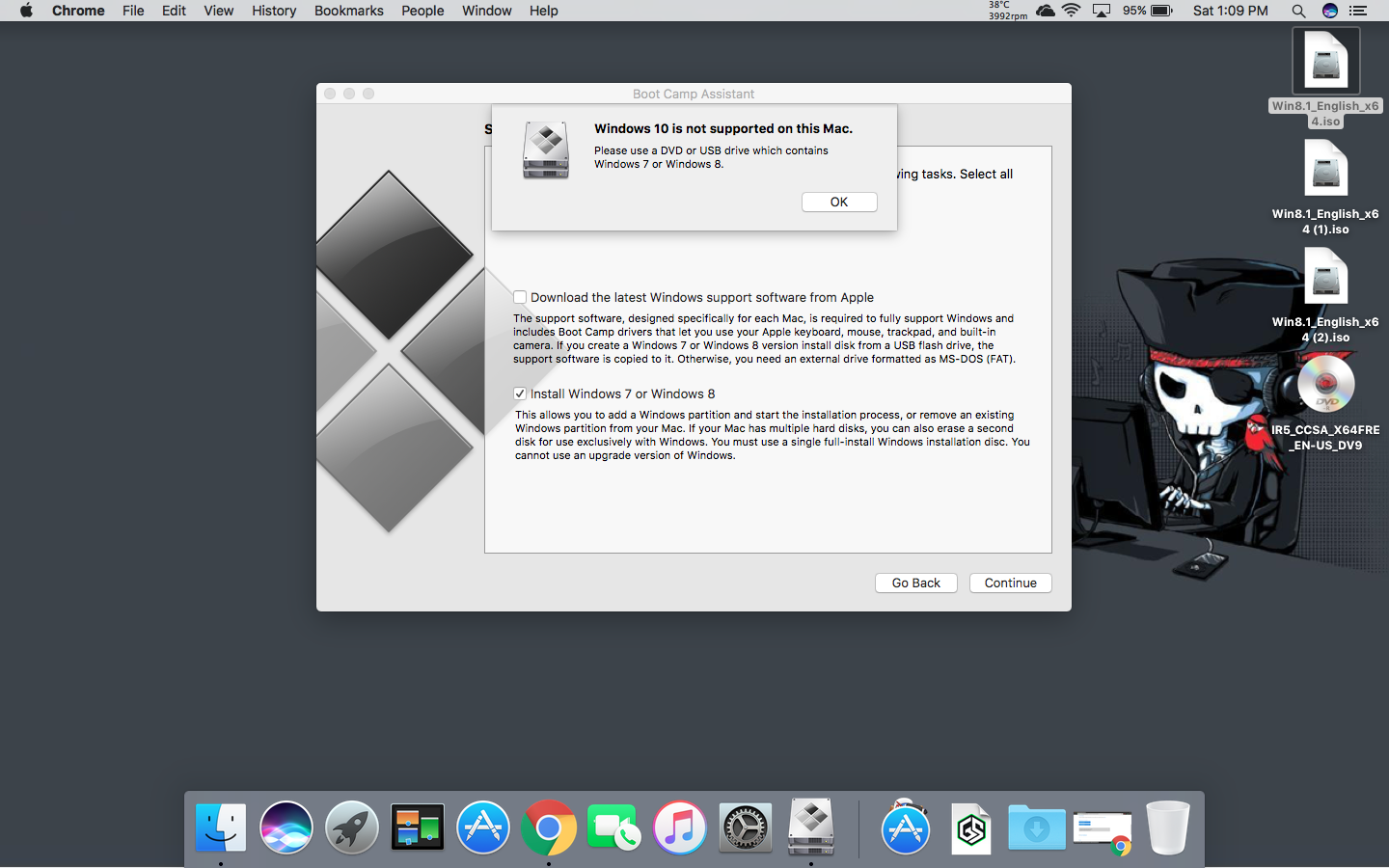This screenshot has height=868, width=1389.
Task: Switch to Google Chrome in the Dock
Action: coord(549,827)
